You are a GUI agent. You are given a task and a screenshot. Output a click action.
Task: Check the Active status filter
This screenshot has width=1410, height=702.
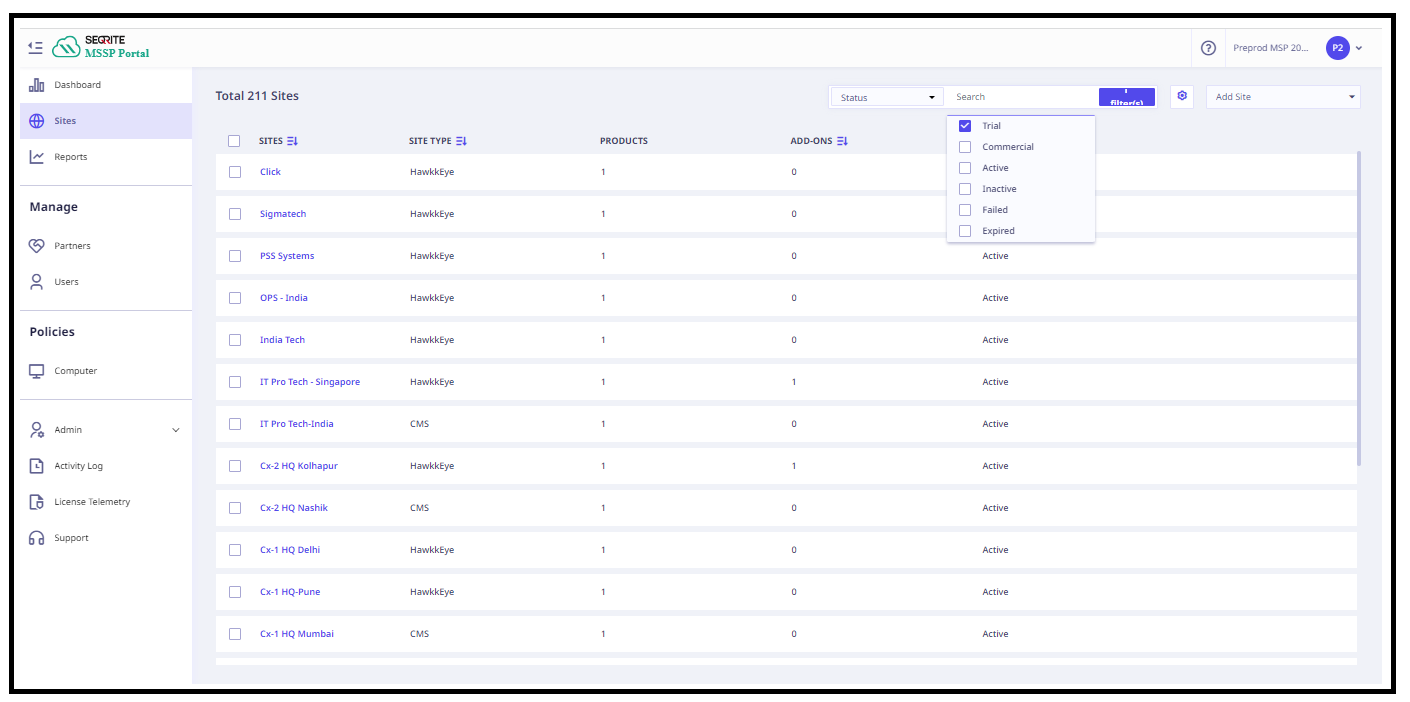click(x=965, y=168)
